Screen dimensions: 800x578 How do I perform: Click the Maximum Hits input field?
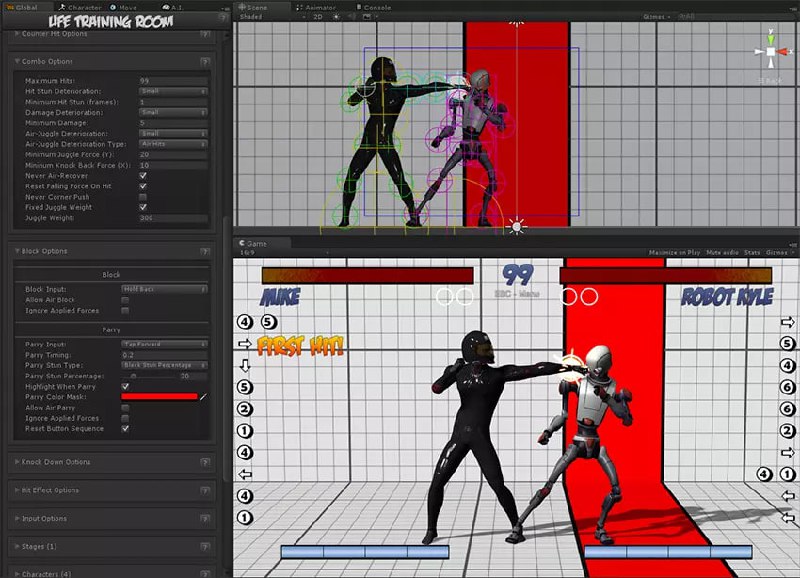click(172, 80)
